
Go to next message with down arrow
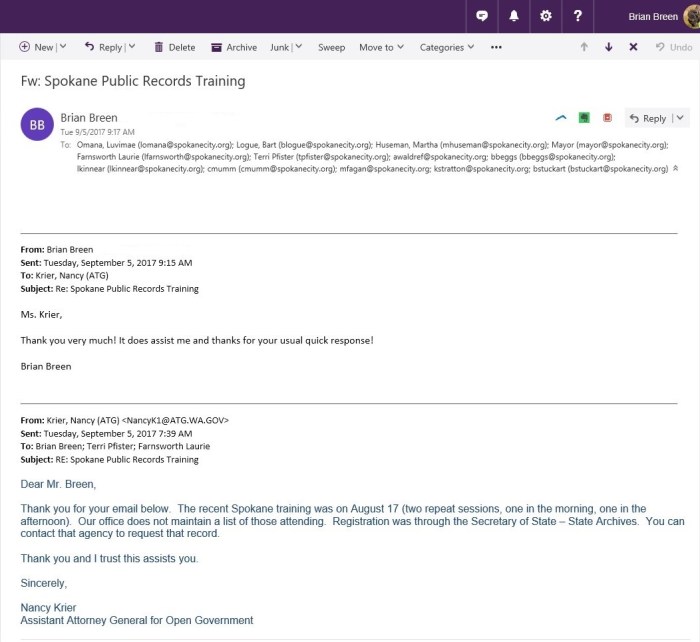click(608, 47)
